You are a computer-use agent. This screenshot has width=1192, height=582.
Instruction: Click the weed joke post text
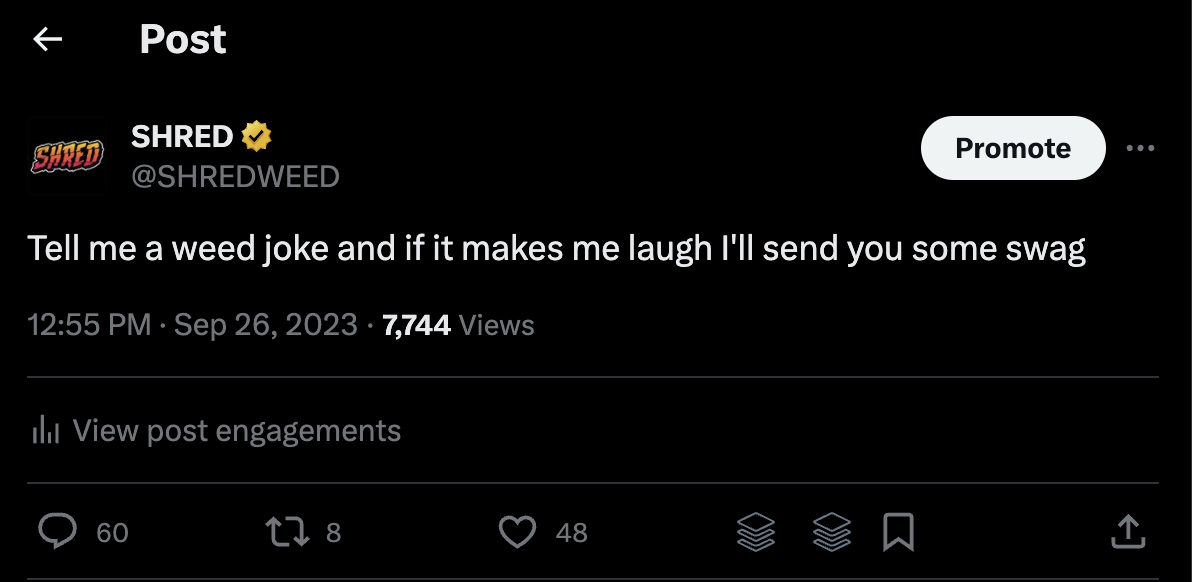click(x=556, y=248)
